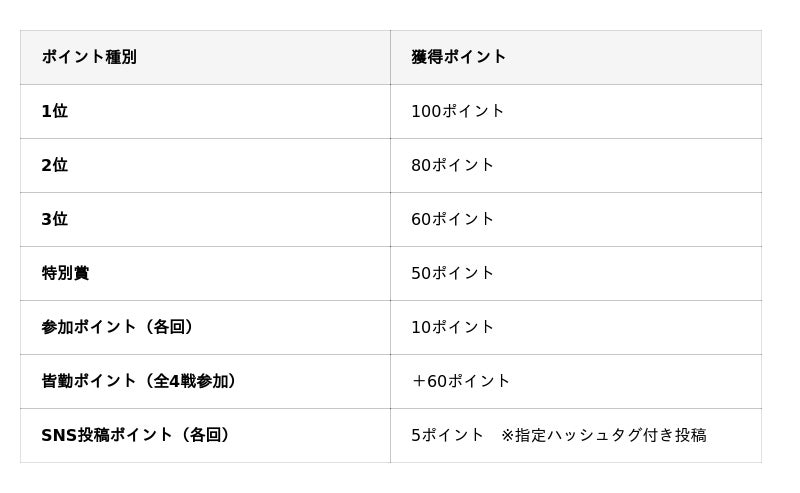Select the 特別賞 row label

pos(65,273)
